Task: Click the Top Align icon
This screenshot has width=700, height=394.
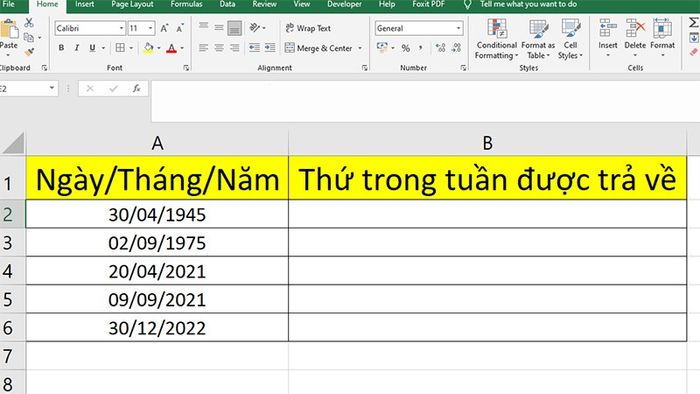Action: 204,26
